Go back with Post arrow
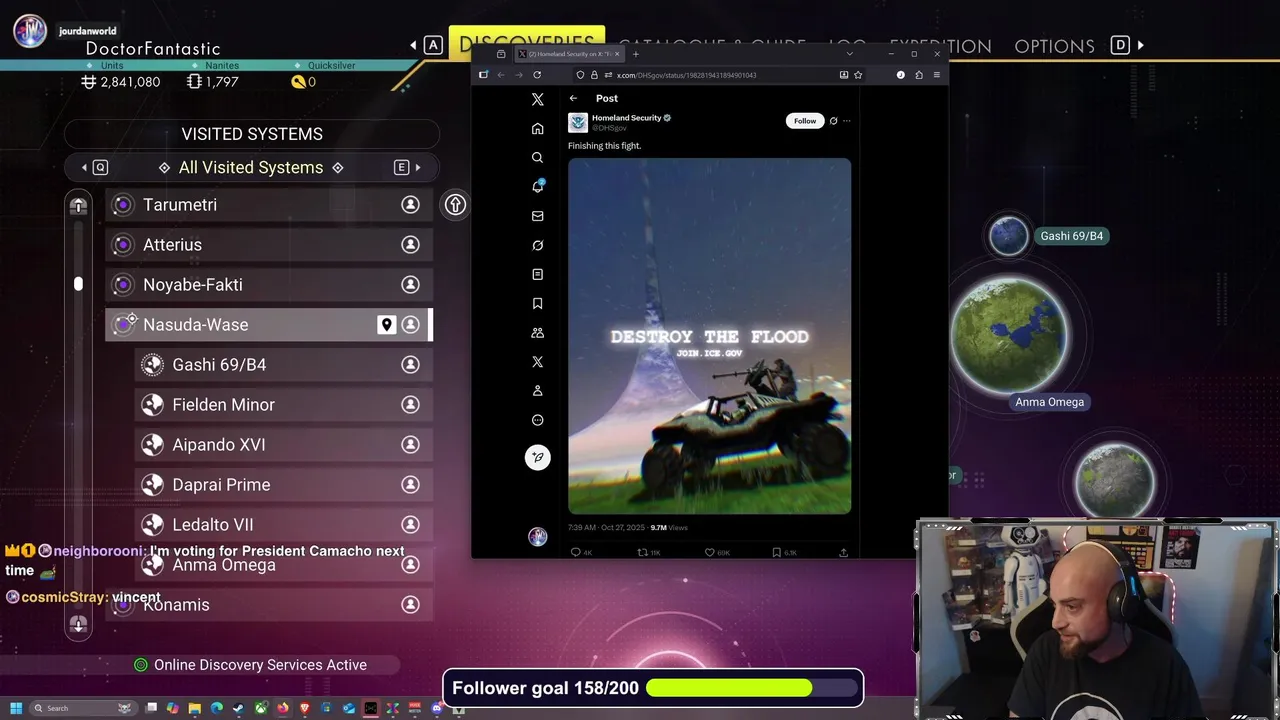The image size is (1280, 720). pyautogui.click(x=573, y=98)
